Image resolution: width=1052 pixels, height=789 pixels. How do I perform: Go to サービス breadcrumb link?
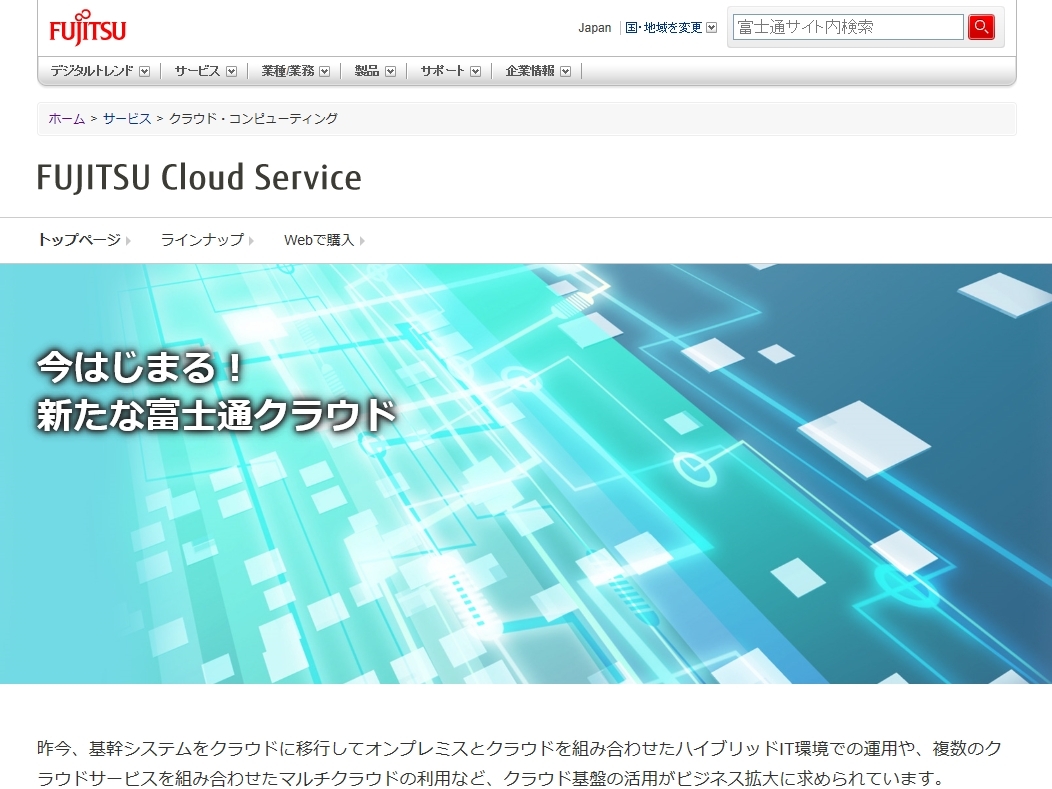point(127,119)
